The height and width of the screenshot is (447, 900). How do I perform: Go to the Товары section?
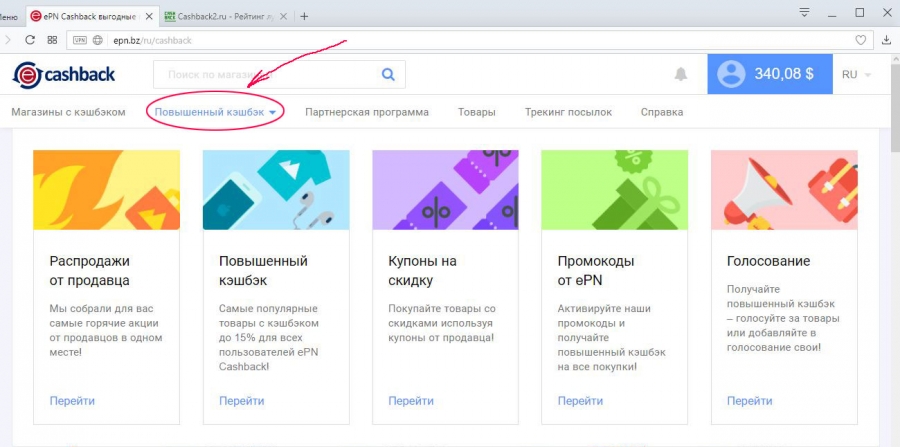pyautogui.click(x=476, y=112)
